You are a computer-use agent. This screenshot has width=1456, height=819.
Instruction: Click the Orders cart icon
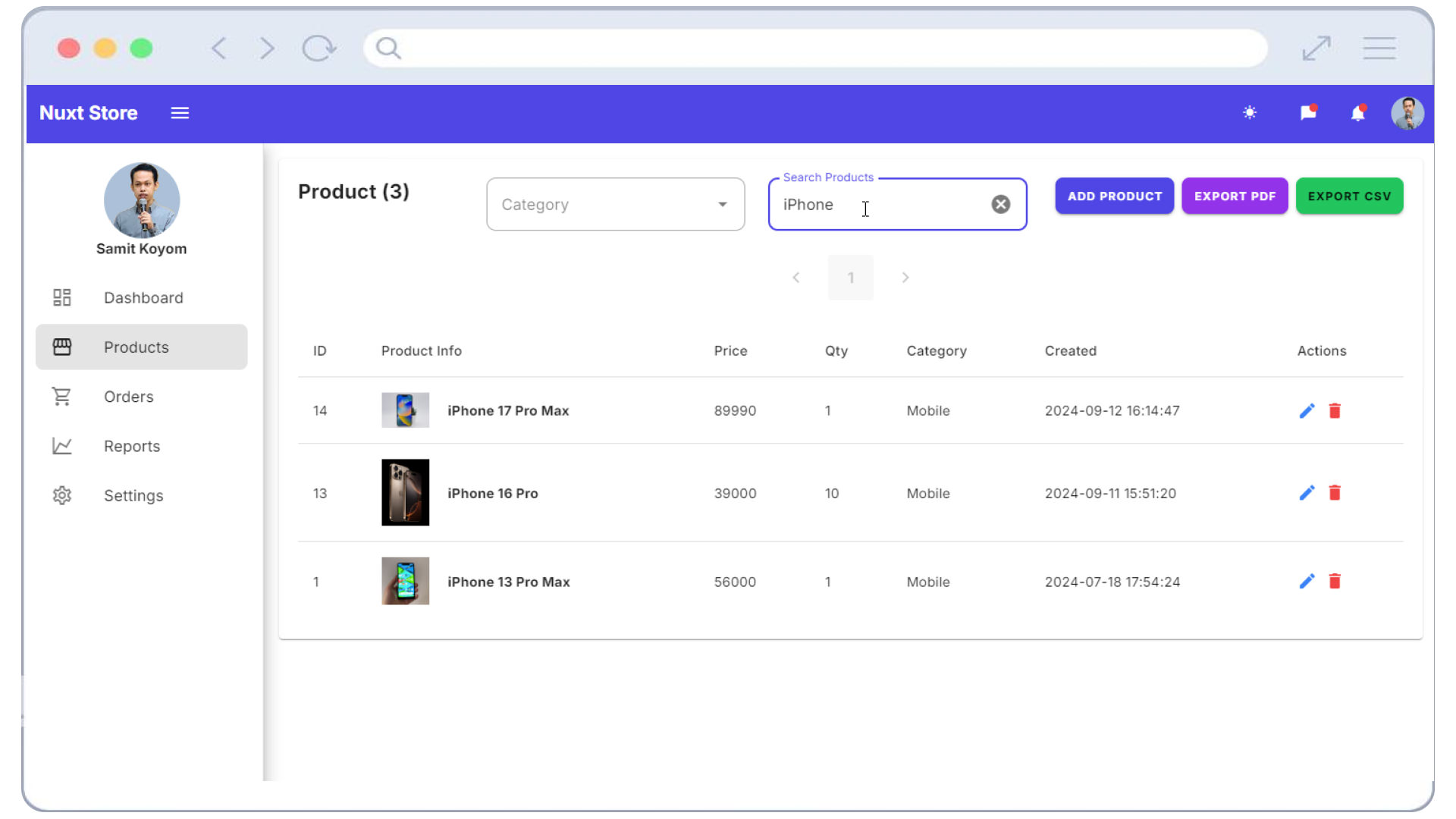pyautogui.click(x=61, y=396)
